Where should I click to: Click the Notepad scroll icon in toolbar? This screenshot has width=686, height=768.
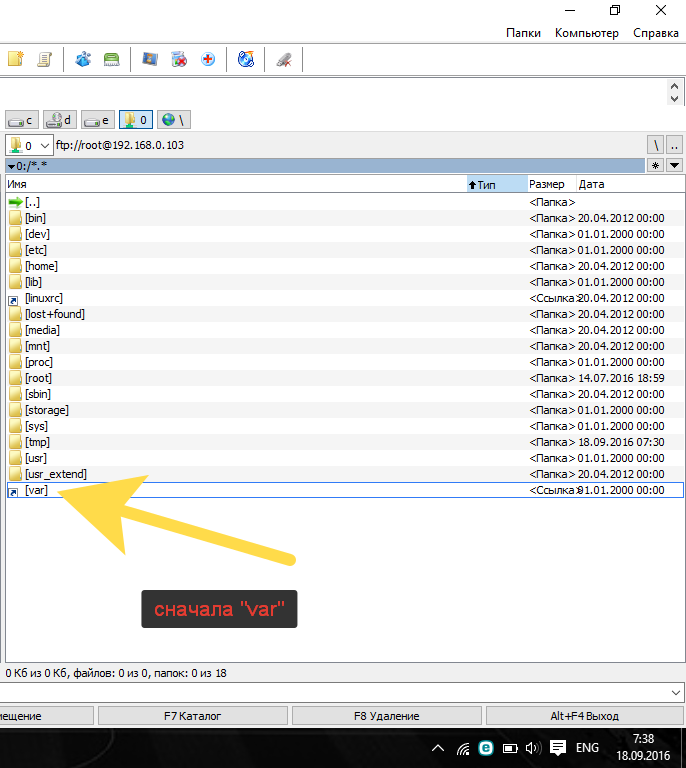(x=44, y=60)
